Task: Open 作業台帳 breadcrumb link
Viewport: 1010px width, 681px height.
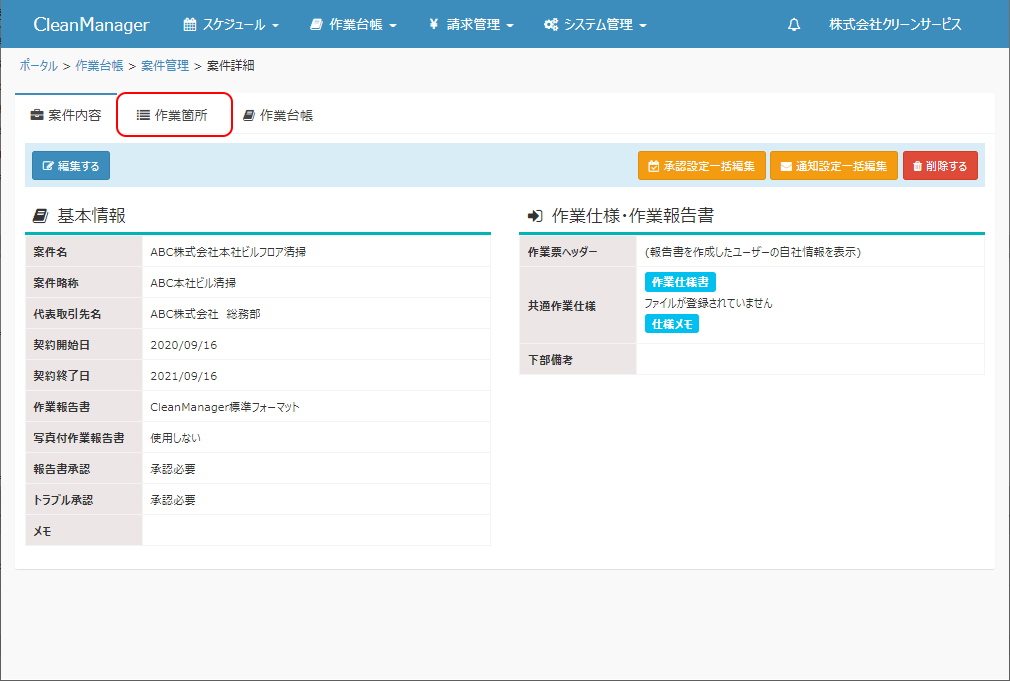Action: point(99,66)
